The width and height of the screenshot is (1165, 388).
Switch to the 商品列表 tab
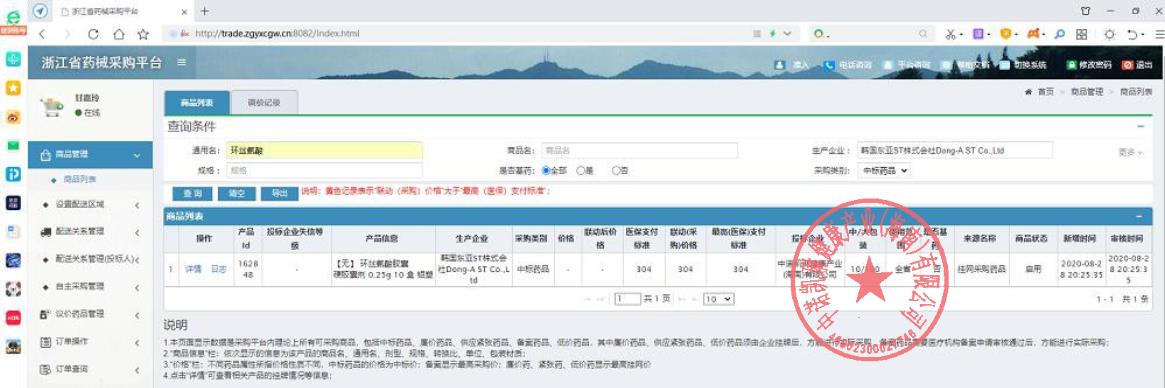click(x=197, y=103)
